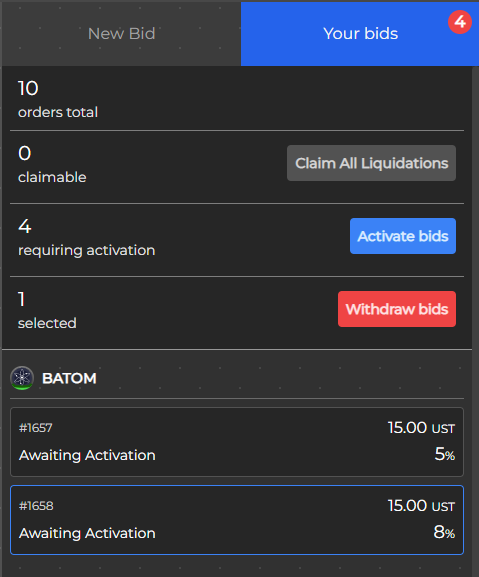
Task: Open the Your bids tab
Action: [360, 34]
